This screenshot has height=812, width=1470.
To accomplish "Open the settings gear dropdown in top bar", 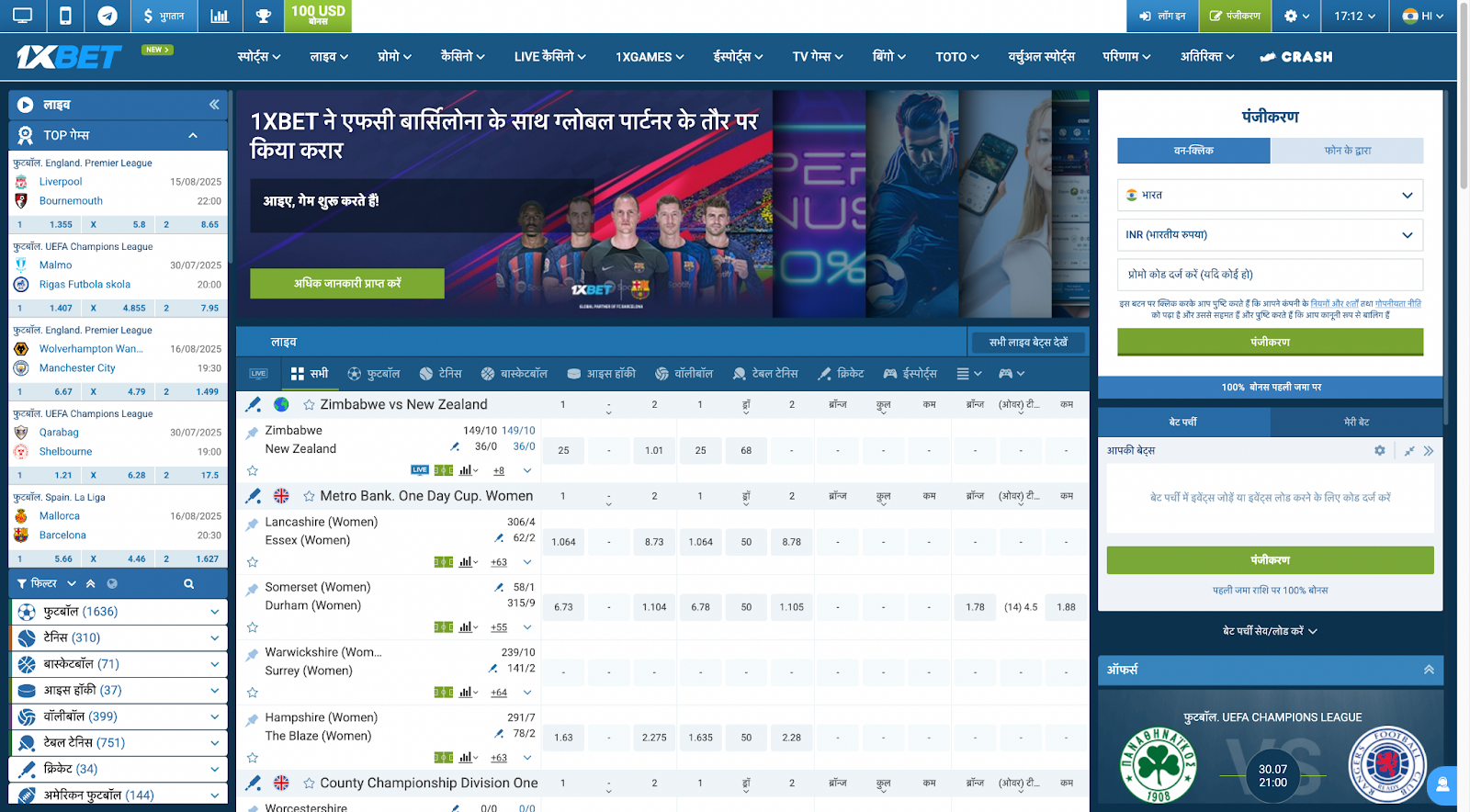I will [x=1297, y=16].
